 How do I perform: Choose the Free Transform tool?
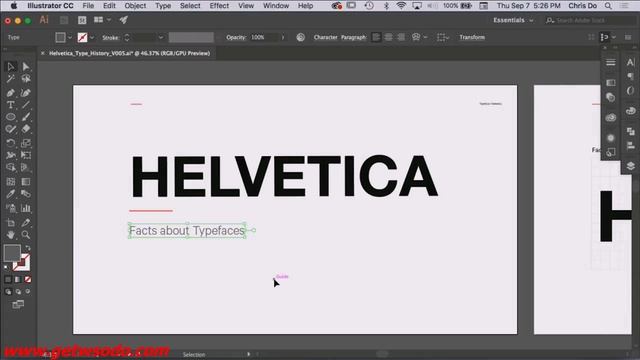pyautogui.click(x=26, y=155)
